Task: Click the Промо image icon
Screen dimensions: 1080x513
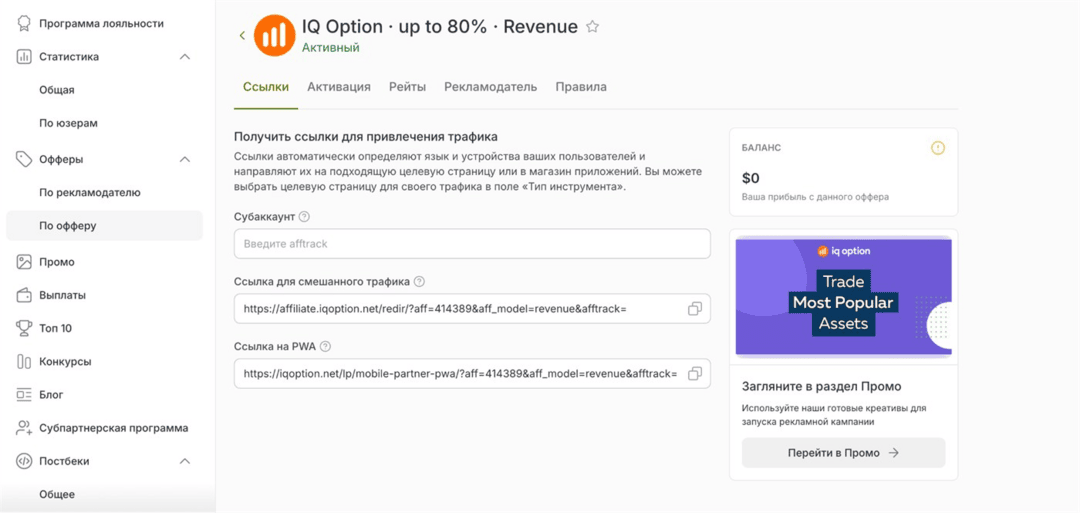Action: click(x=24, y=262)
